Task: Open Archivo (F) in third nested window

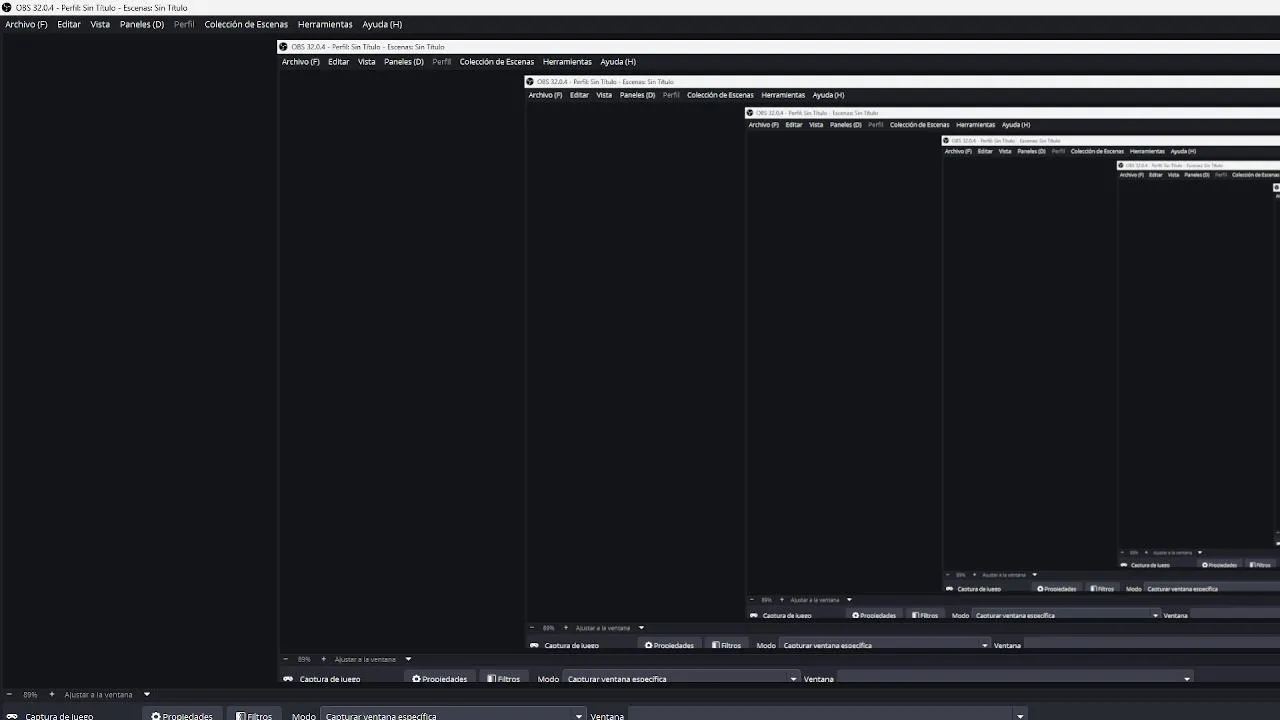Action: coord(763,125)
